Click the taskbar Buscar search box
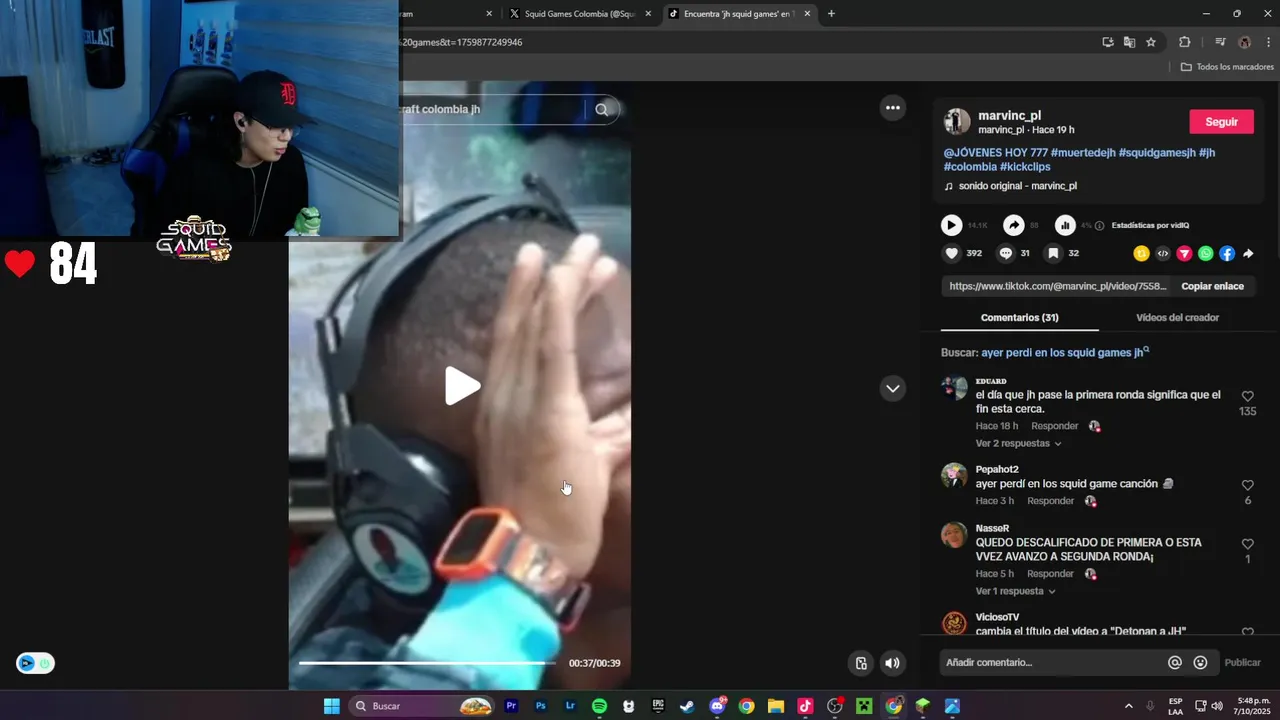The width and height of the screenshot is (1280, 720). click(422, 706)
